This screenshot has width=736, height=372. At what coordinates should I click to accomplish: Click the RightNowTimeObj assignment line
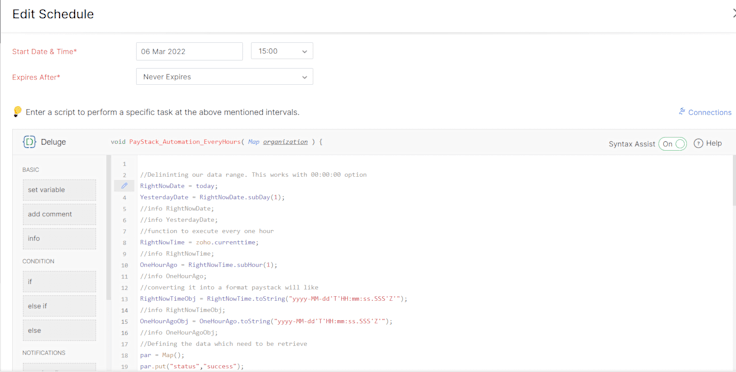point(274,298)
